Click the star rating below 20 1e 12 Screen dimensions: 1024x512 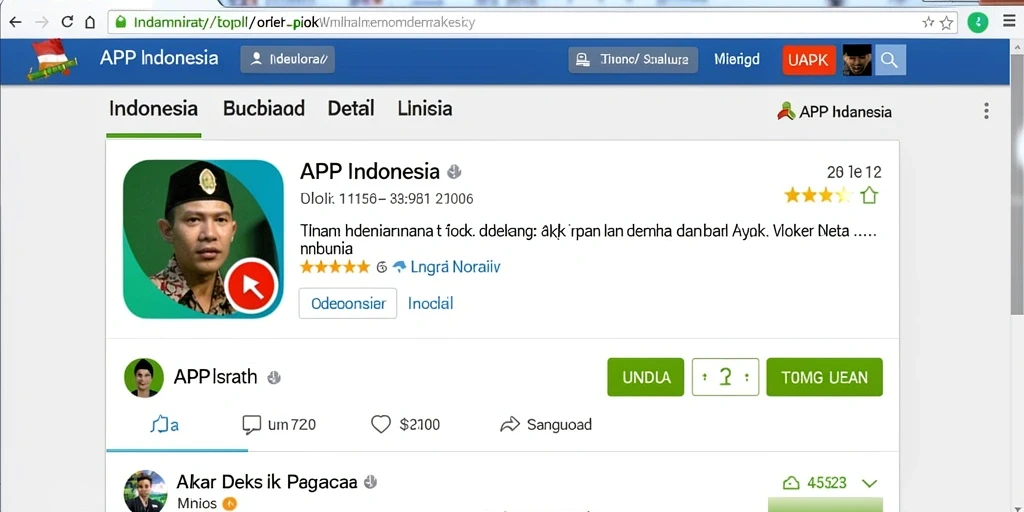[818, 195]
